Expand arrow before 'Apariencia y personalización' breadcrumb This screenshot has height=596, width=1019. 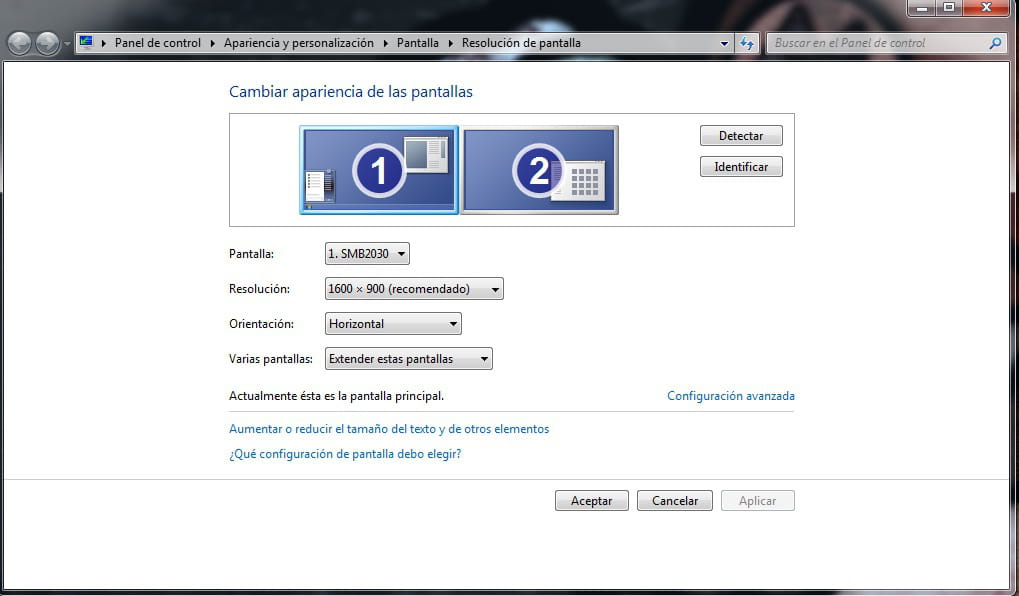pyautogui.click(x=213, y=44)
